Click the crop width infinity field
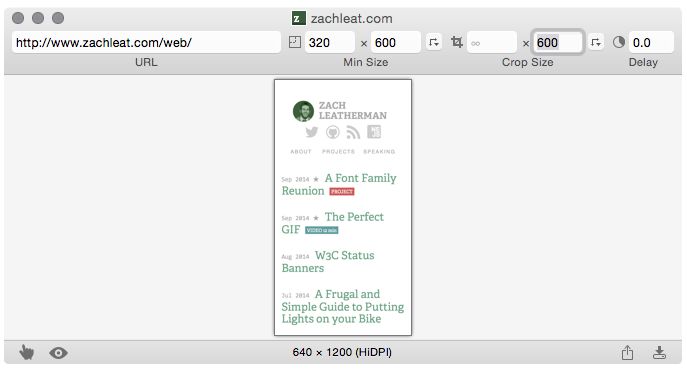The image size is (687, 372). (492, 43)
